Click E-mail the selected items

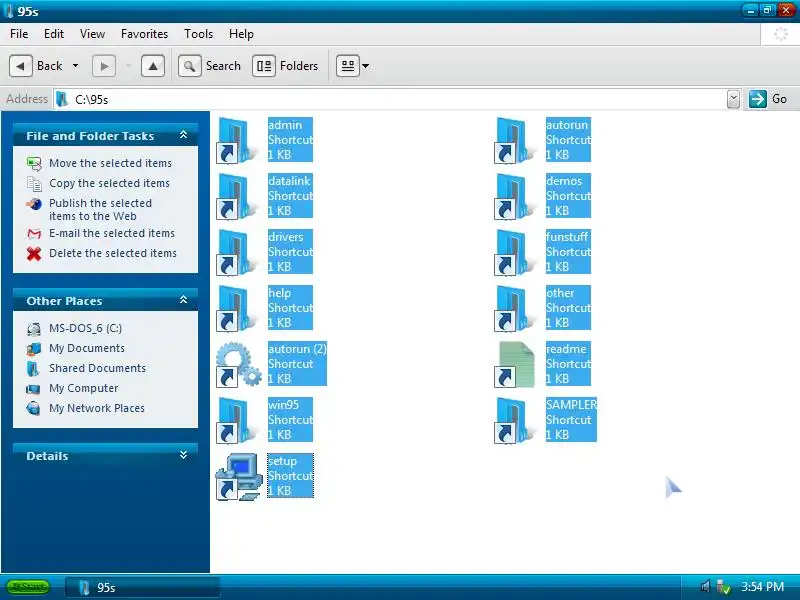click(112, 233)
